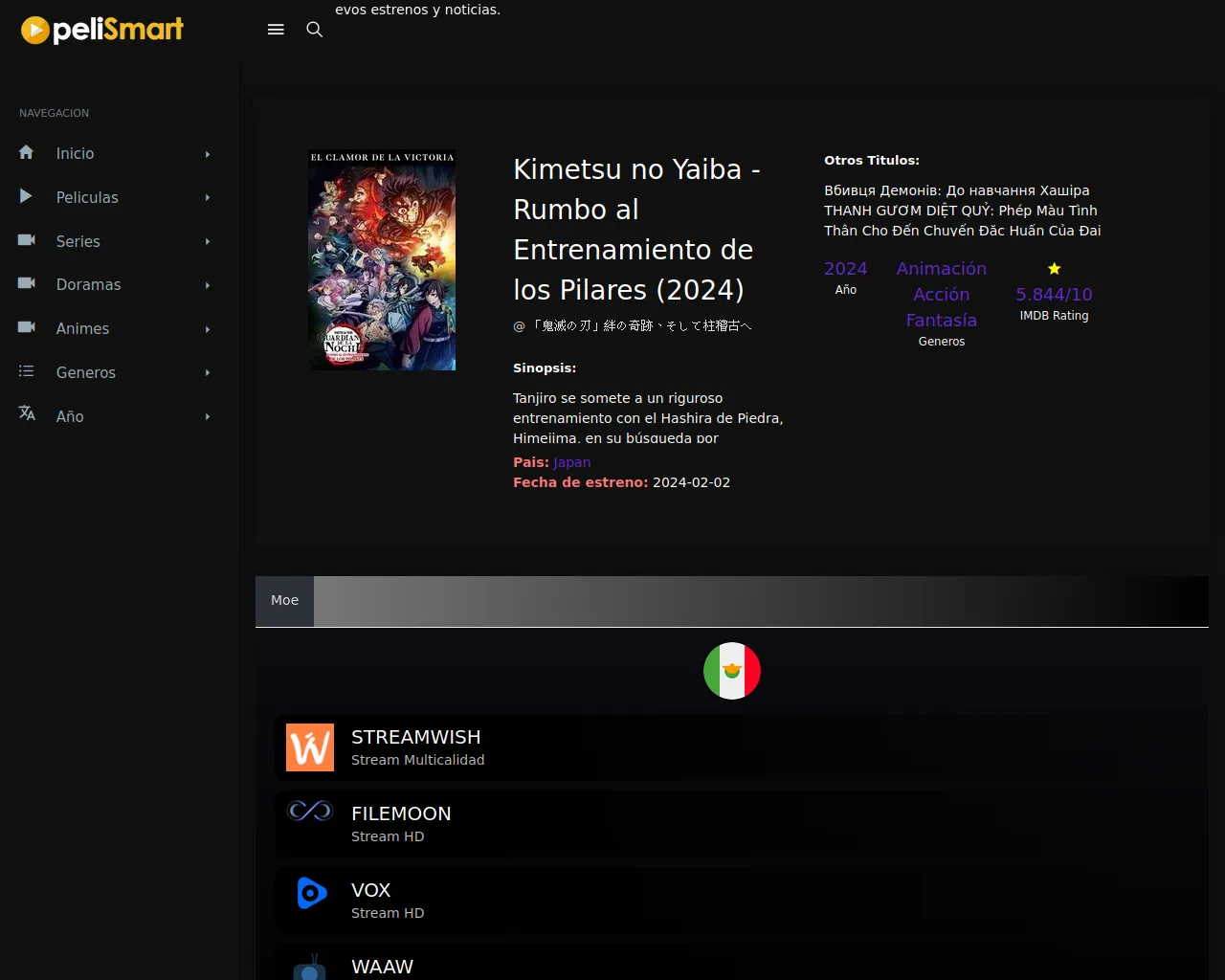Click the peliSmart logo
The height and width of the screenshot is (980, 1225).
point(102,31)
